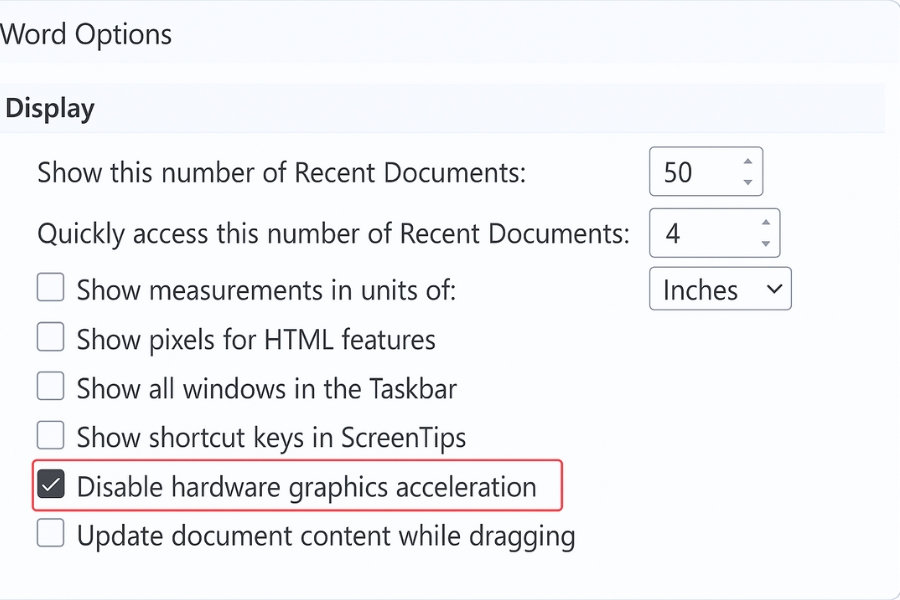Check Update document content while dragging box
Screen dimensions: 900x600
click(50, 534)
